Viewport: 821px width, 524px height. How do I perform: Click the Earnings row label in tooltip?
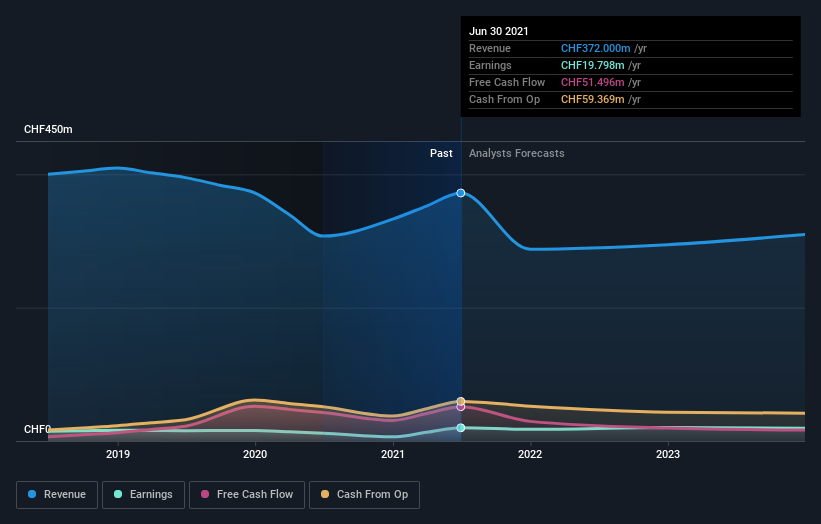(490, 65)
